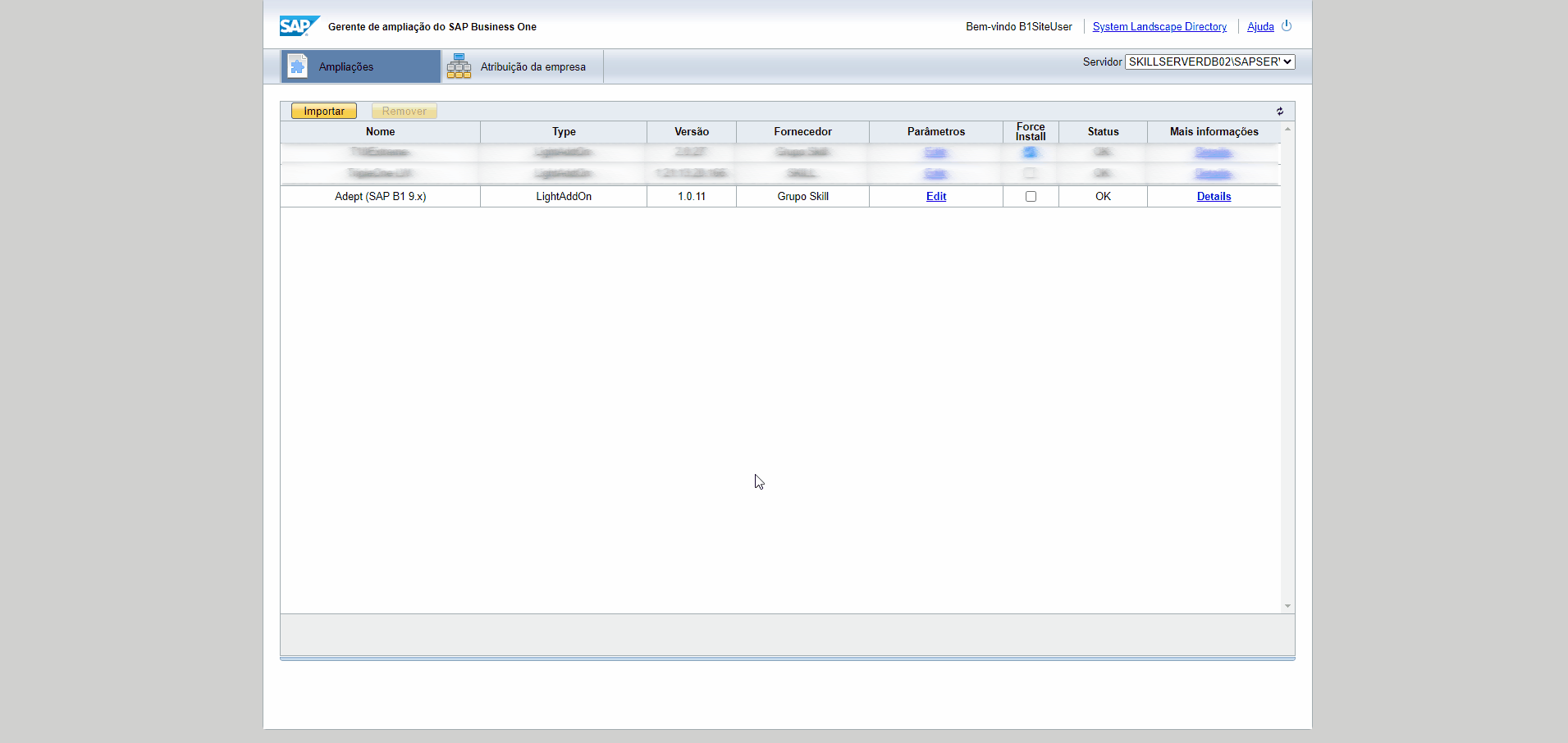This screenshot has height=743, width=1568.
Task: Switch to Atribuição da empresa tab
Action: click(x=522, y=66)
